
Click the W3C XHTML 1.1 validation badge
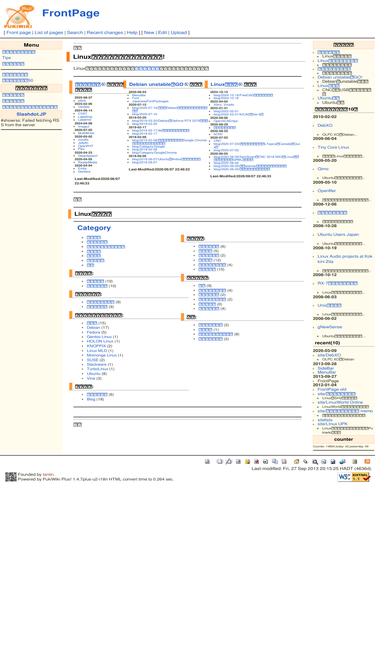pos(354,477)
